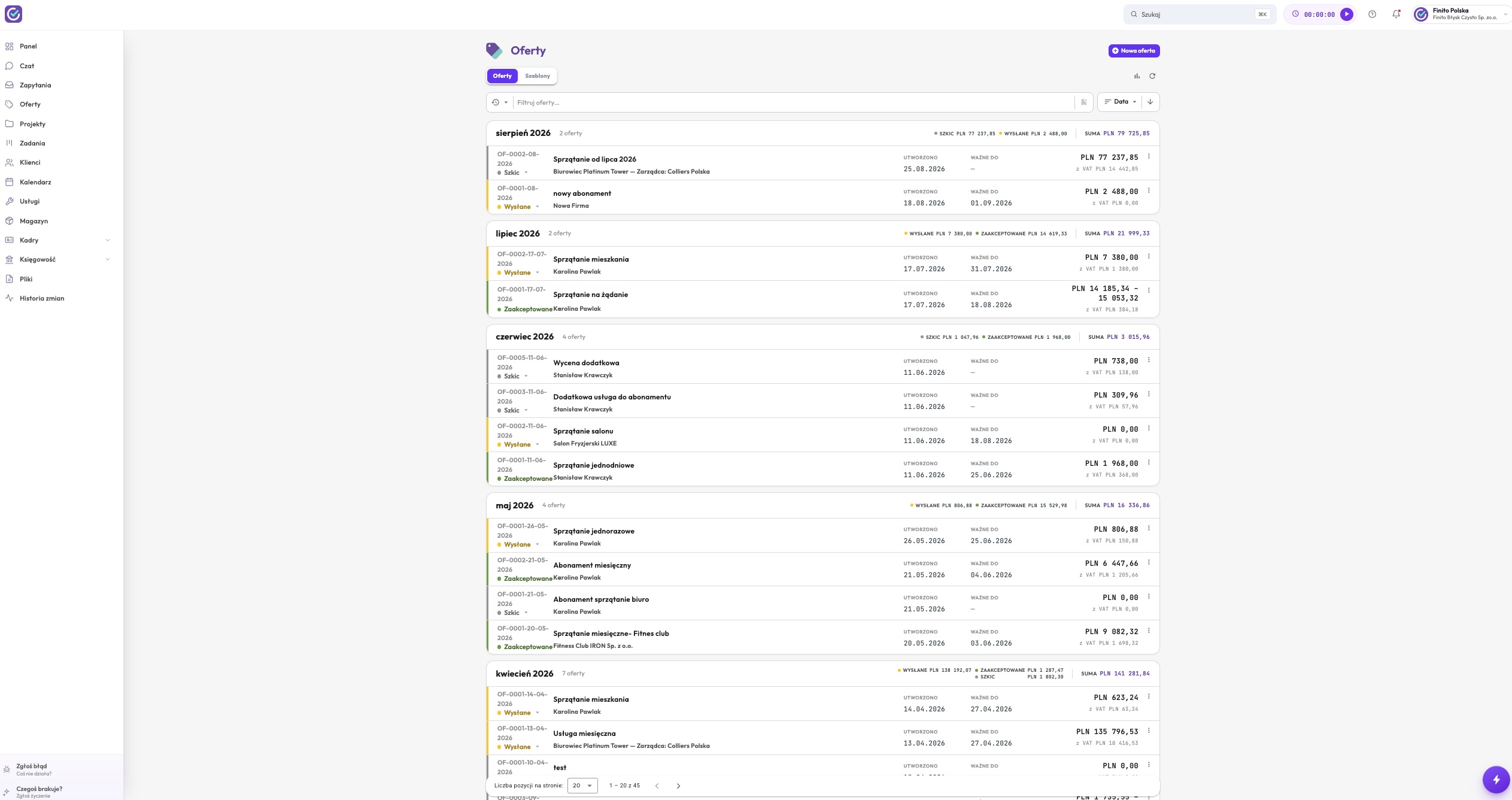Viewport: 1512px width, 800px height.
Task: Open menu for Sprzątanie salonu offer
Action: tap(1149, 429)
